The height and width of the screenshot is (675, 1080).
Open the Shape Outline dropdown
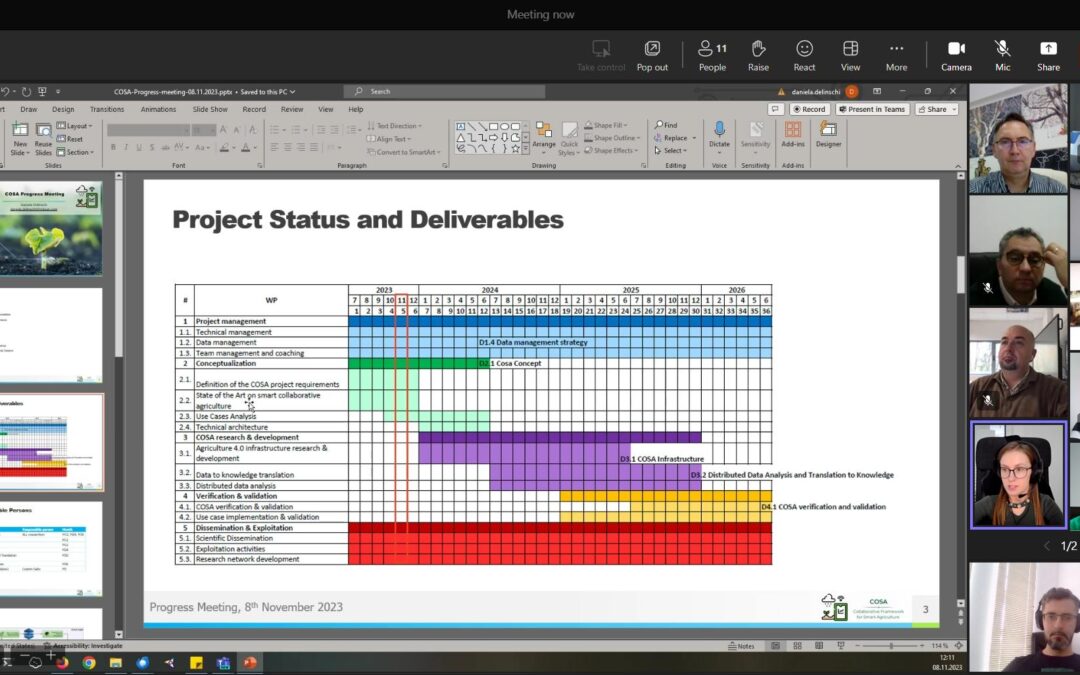[x=614, y=138]
